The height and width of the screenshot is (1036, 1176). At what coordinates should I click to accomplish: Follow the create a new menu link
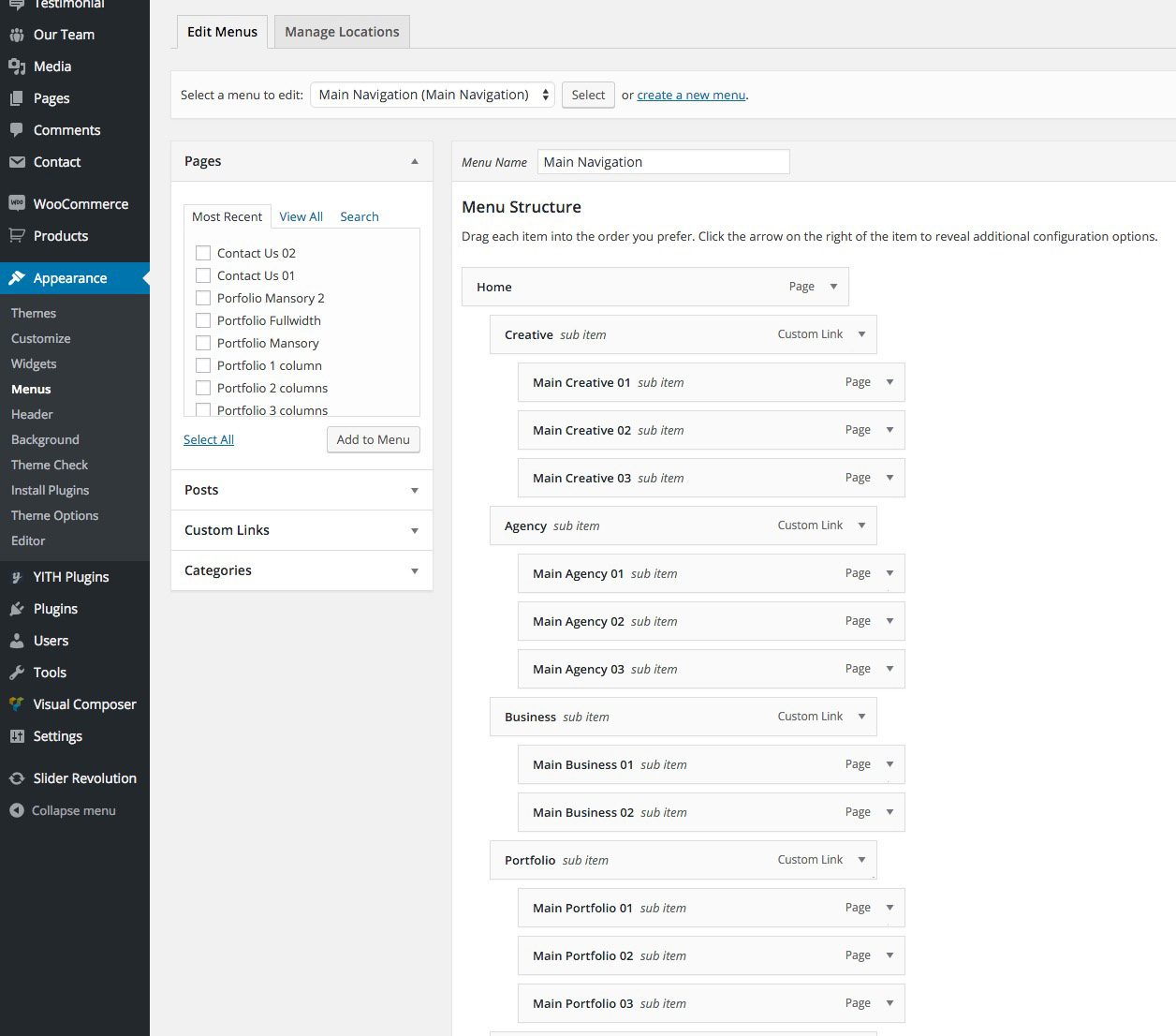[691, 95]
